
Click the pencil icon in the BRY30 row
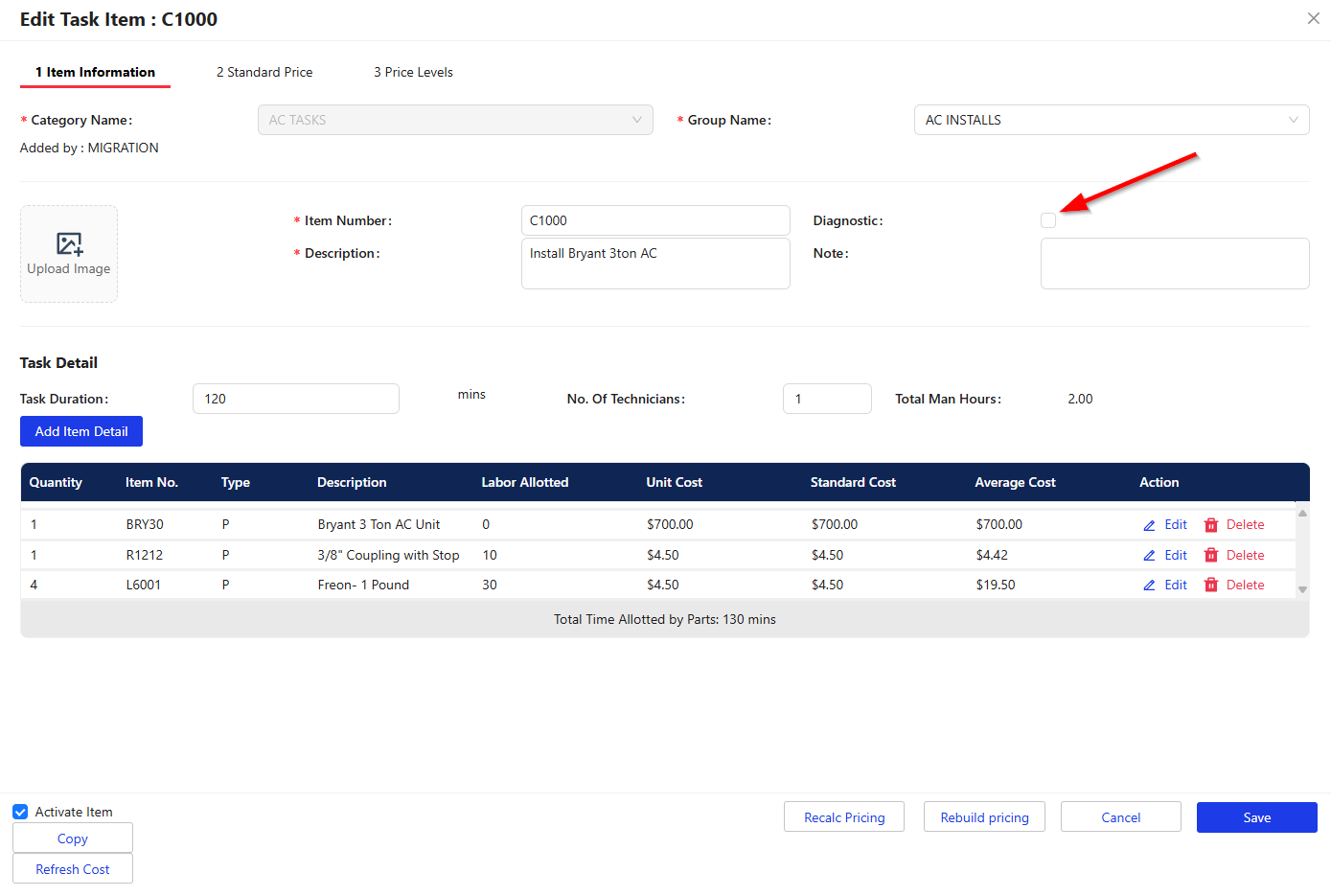point(1149,525)
